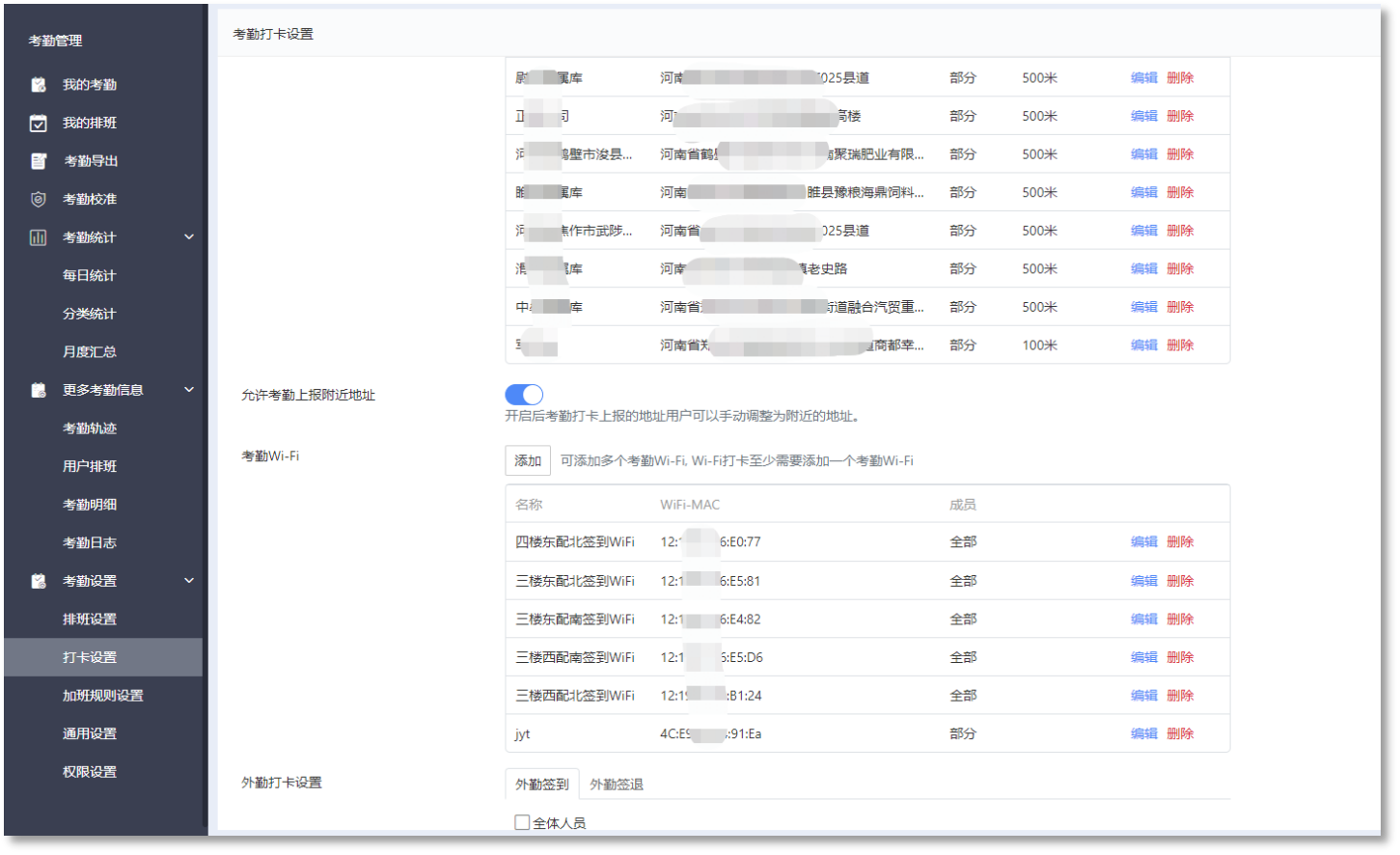
Task: Click the 考勤校准 shield icon
Action: tap(39, 200)
